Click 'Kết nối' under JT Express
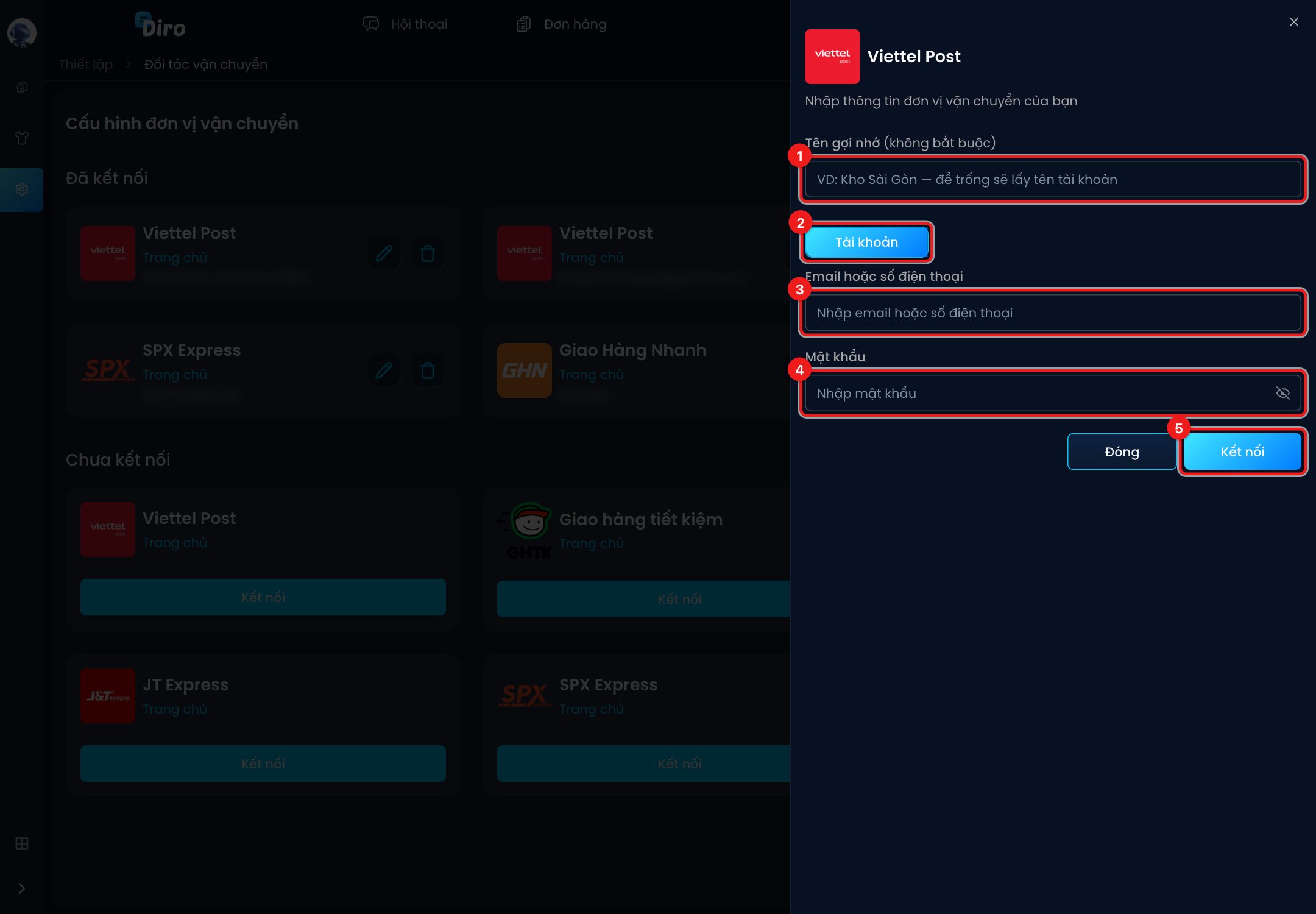 pos(263,763)
